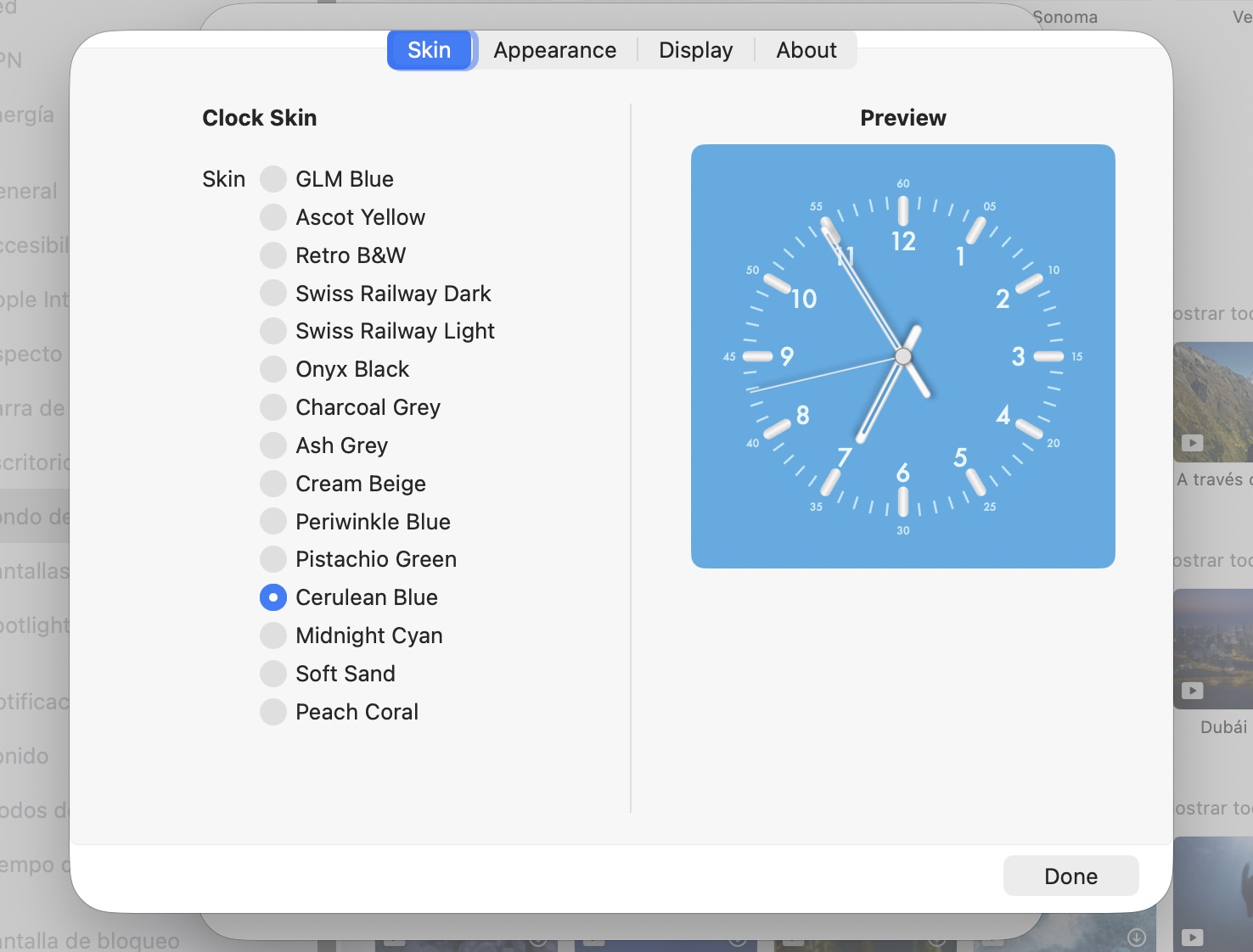The height and width of the screenshot is (952, 1253).
Task: Select Swiss Railway Light skin
Action: (x=273, y=331)
